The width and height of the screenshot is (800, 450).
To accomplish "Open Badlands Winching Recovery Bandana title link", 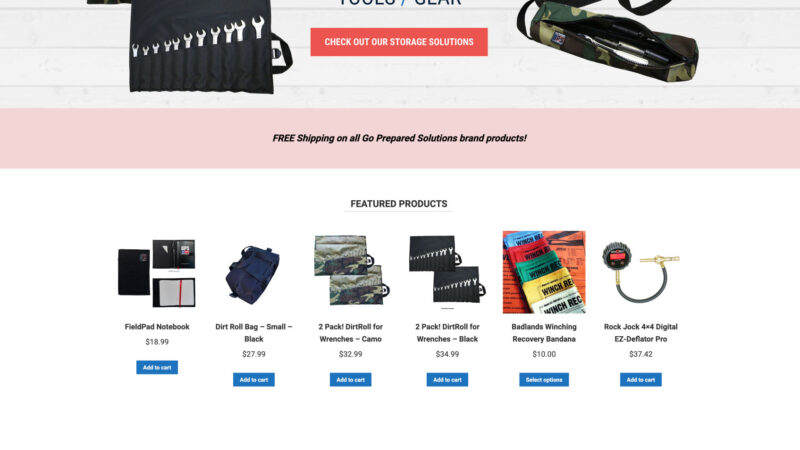I will point(544,333).
